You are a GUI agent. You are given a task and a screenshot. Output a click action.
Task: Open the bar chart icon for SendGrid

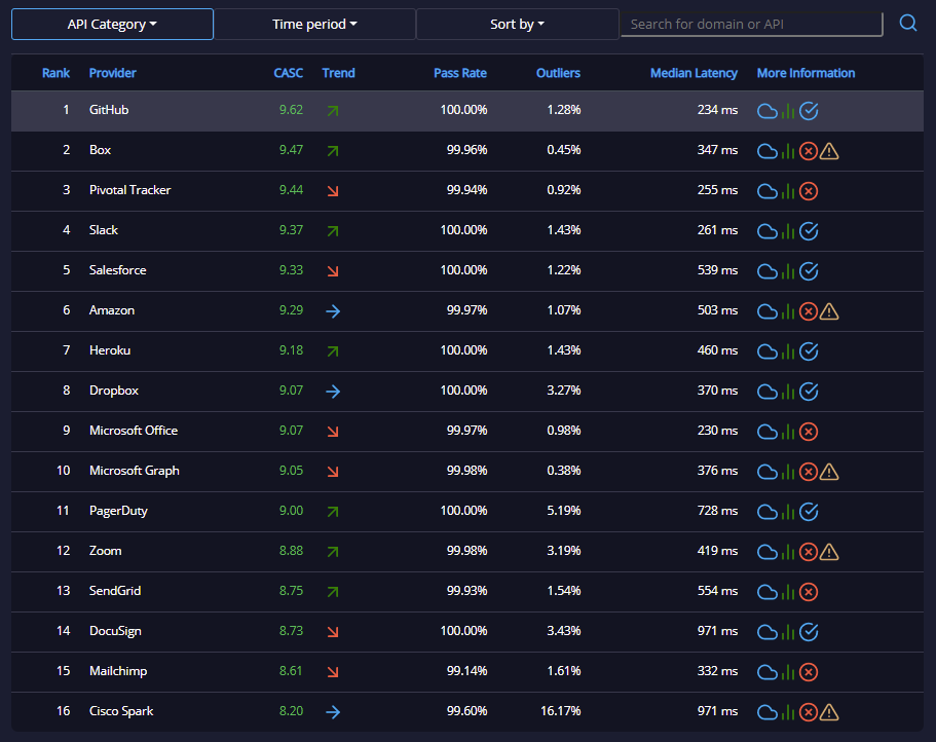(x=788, y=592)
